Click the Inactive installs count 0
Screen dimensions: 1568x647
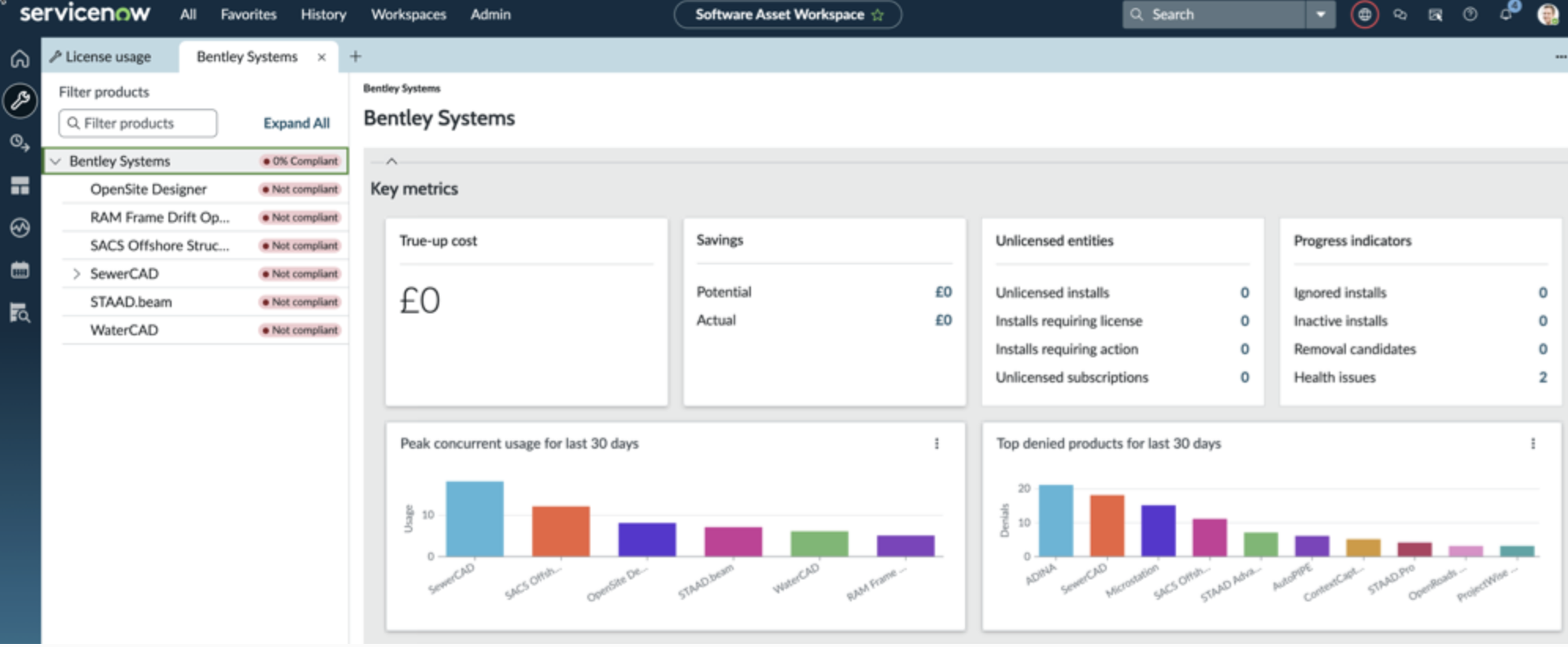coord(1543,321)
